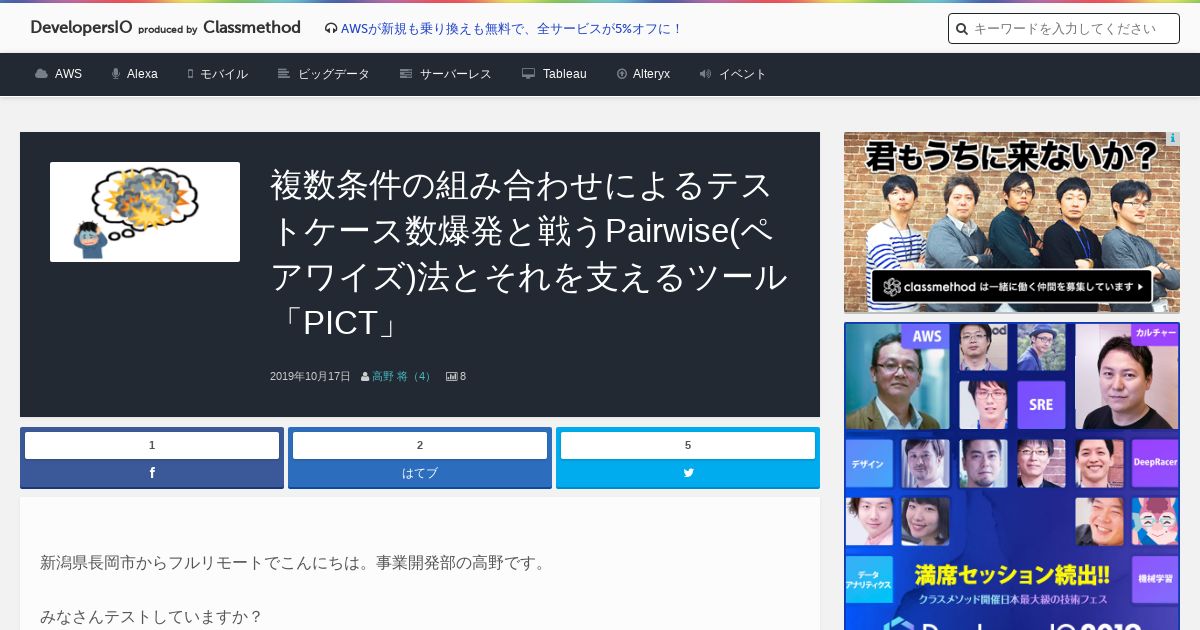Open the Alexa navigation menu item
This screenshot has width=1200, height=630.
142,74
